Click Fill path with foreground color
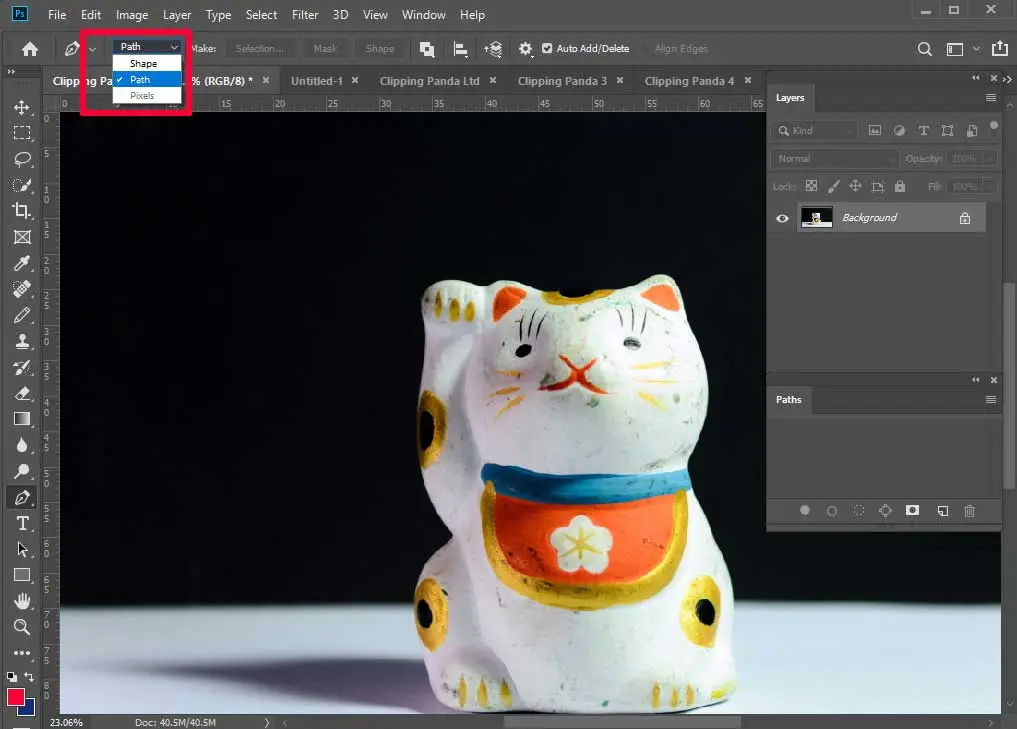Screen dimensions: 1017x729 point(805,510)
